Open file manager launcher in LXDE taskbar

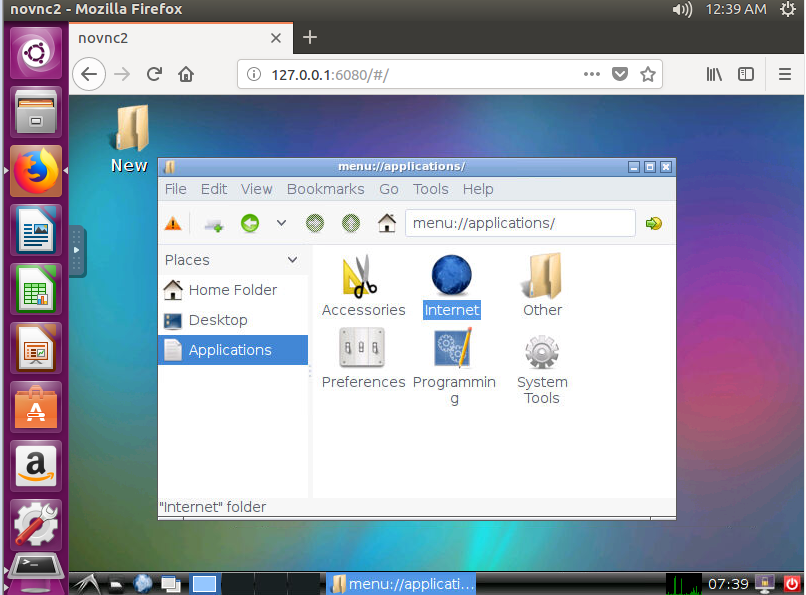[116, 584]
